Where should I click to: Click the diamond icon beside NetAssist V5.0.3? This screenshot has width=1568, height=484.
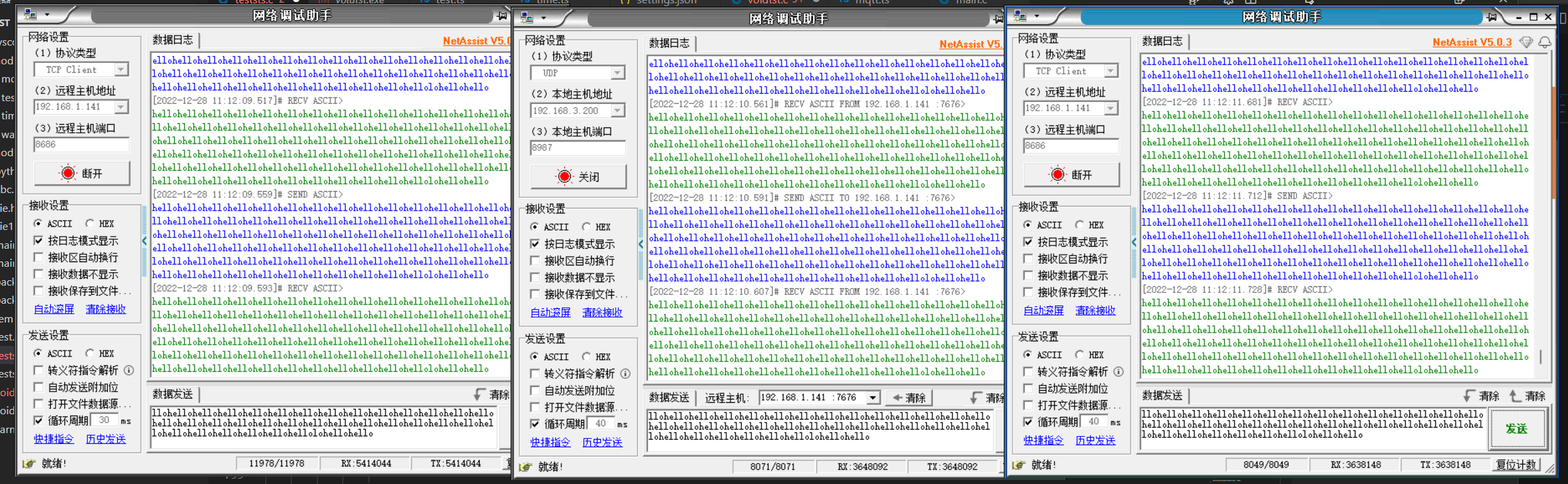tap(1526, 42)
